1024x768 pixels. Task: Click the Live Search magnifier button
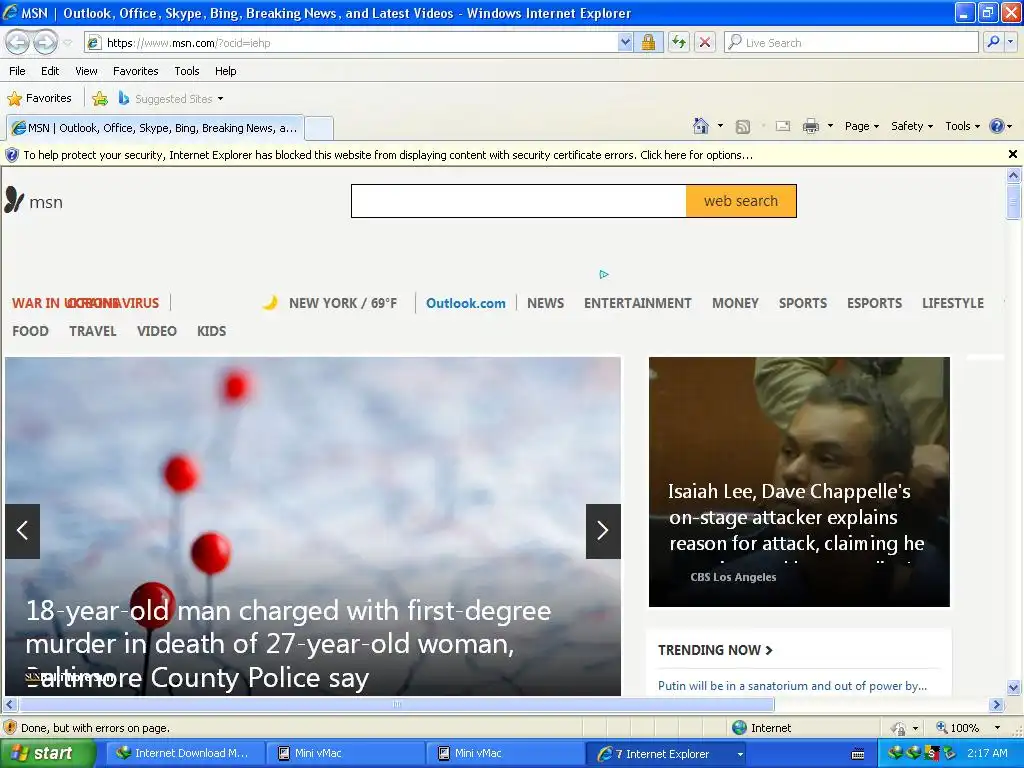tap(993, 42)
